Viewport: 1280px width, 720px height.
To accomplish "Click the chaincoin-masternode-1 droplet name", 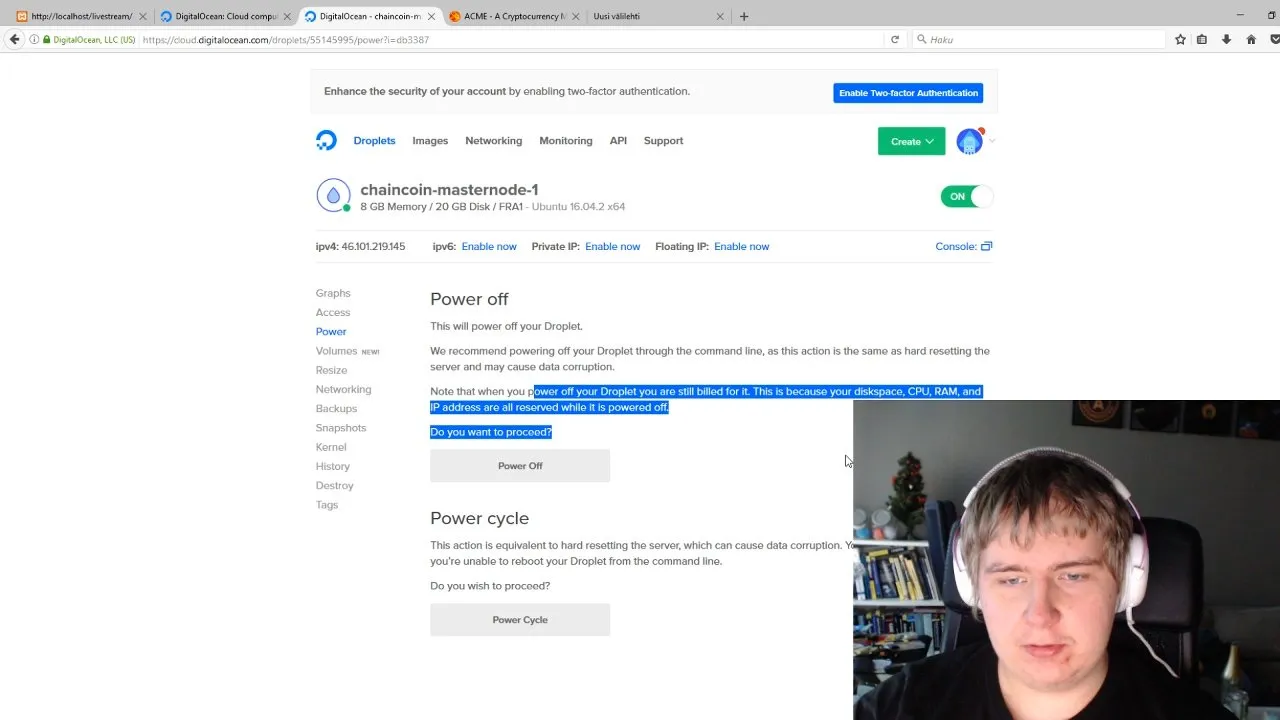I will coord(449,190).
